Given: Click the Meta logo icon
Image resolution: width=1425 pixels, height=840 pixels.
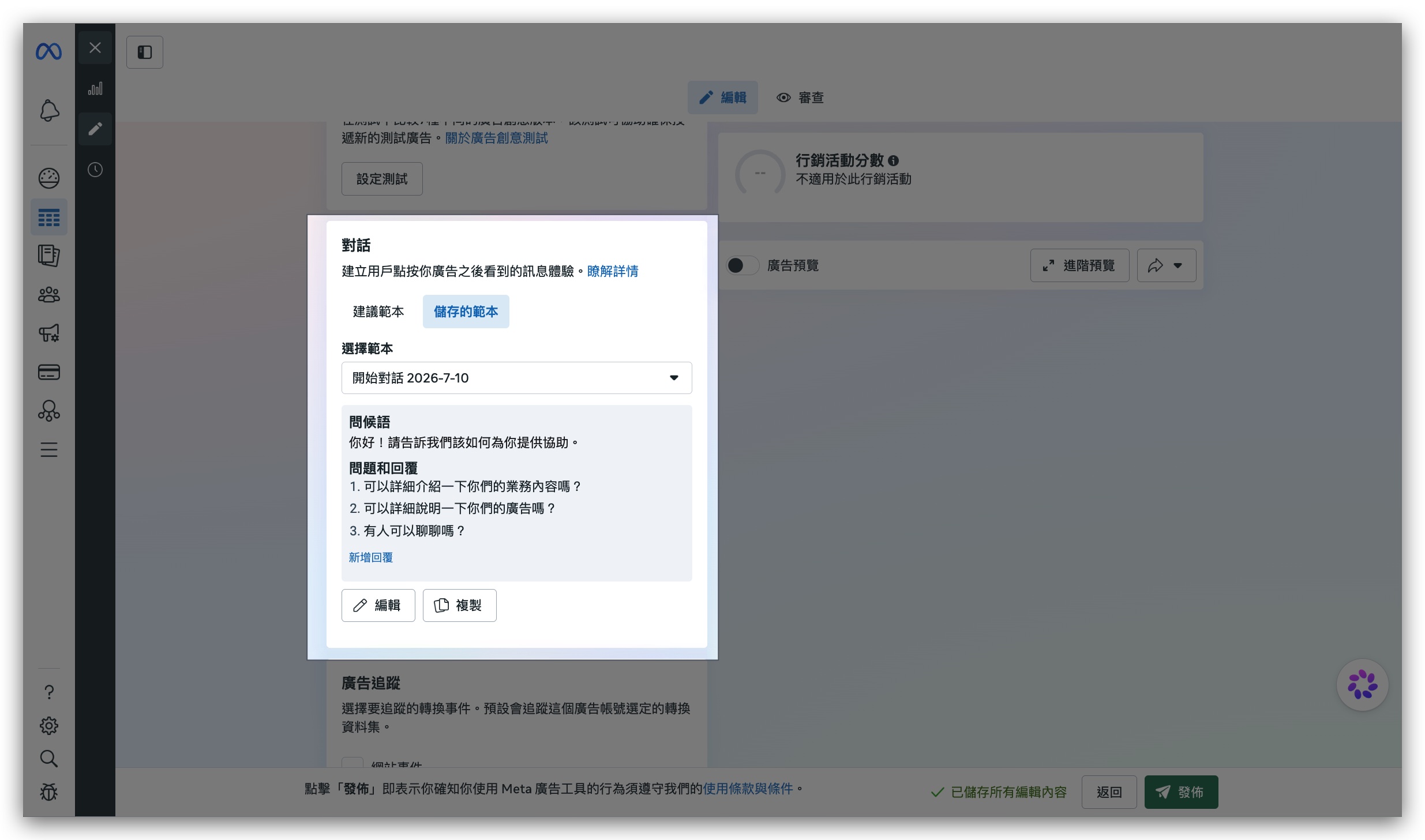Looking at the screenshot, I should pos(48,52).
